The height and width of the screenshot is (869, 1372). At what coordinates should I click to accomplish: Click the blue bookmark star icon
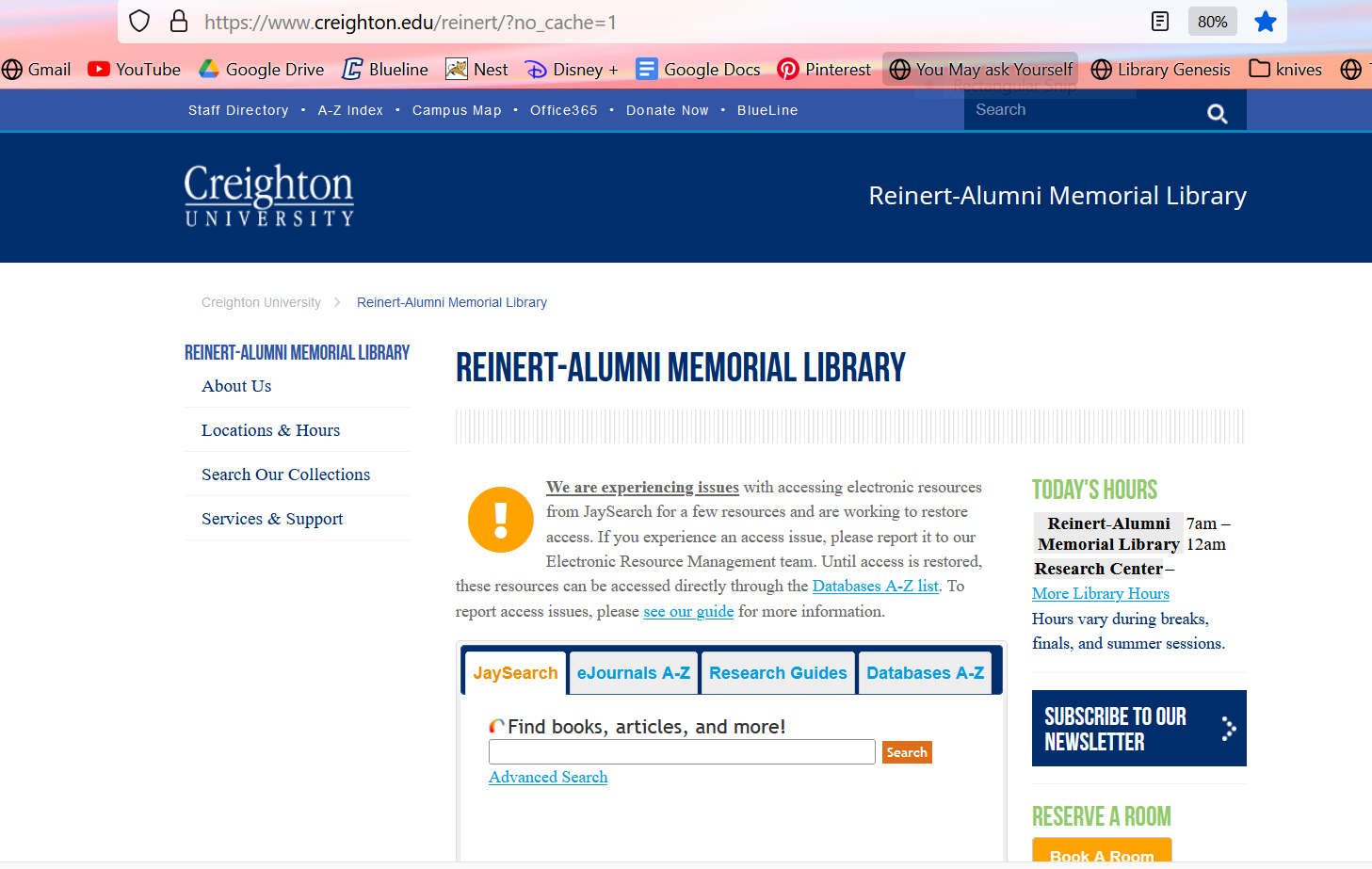[1266, 22]
